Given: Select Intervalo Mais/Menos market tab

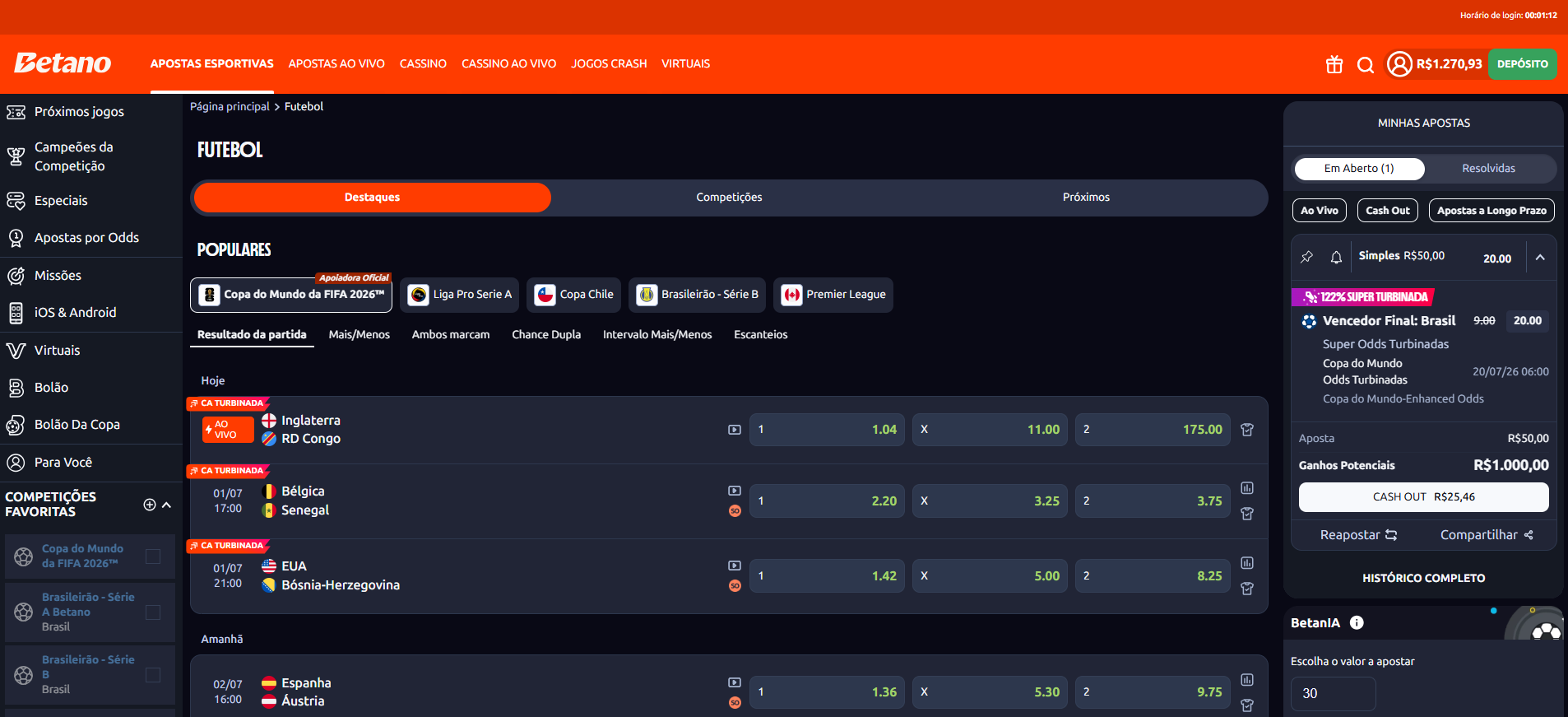Looking at the screenshot, I should (x=657, y=335).
